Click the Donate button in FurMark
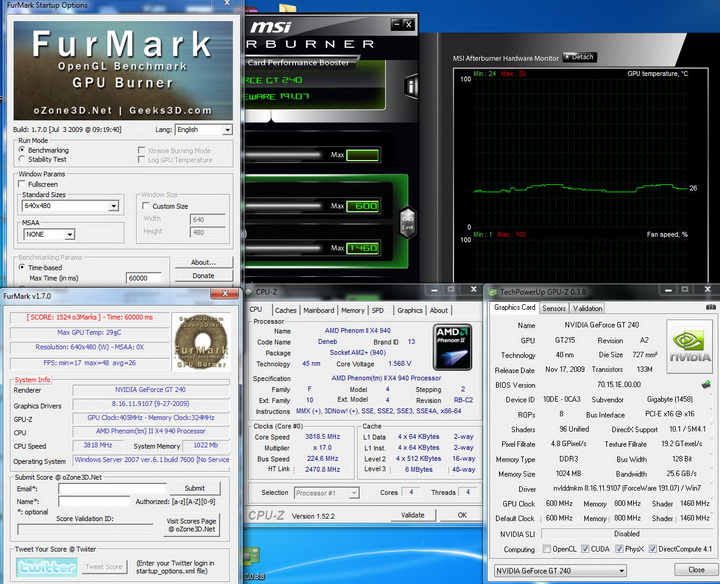 (x=203, y=275)
